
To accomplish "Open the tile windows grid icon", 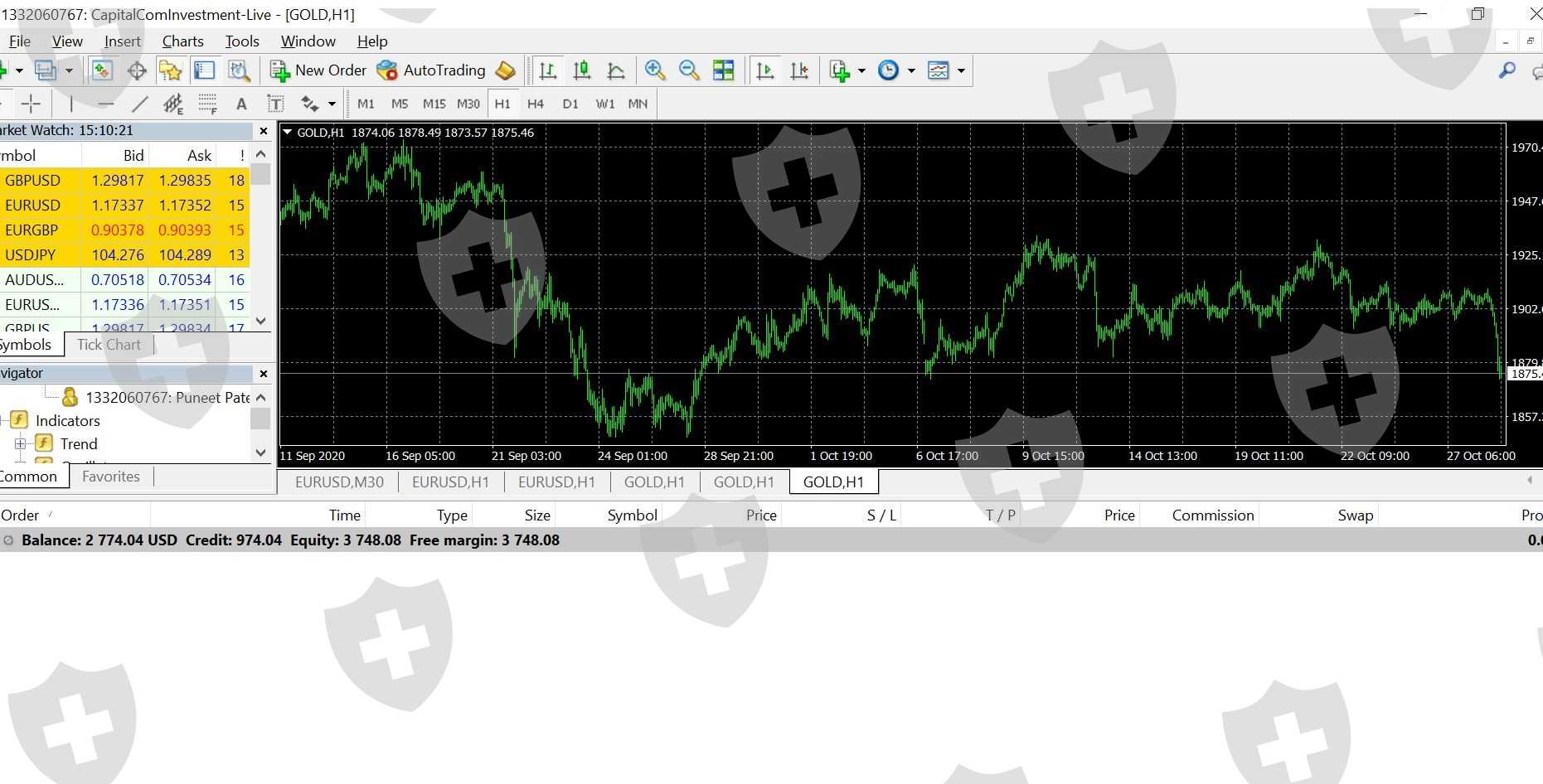I will pyautogui.click(x=723, y=70).
